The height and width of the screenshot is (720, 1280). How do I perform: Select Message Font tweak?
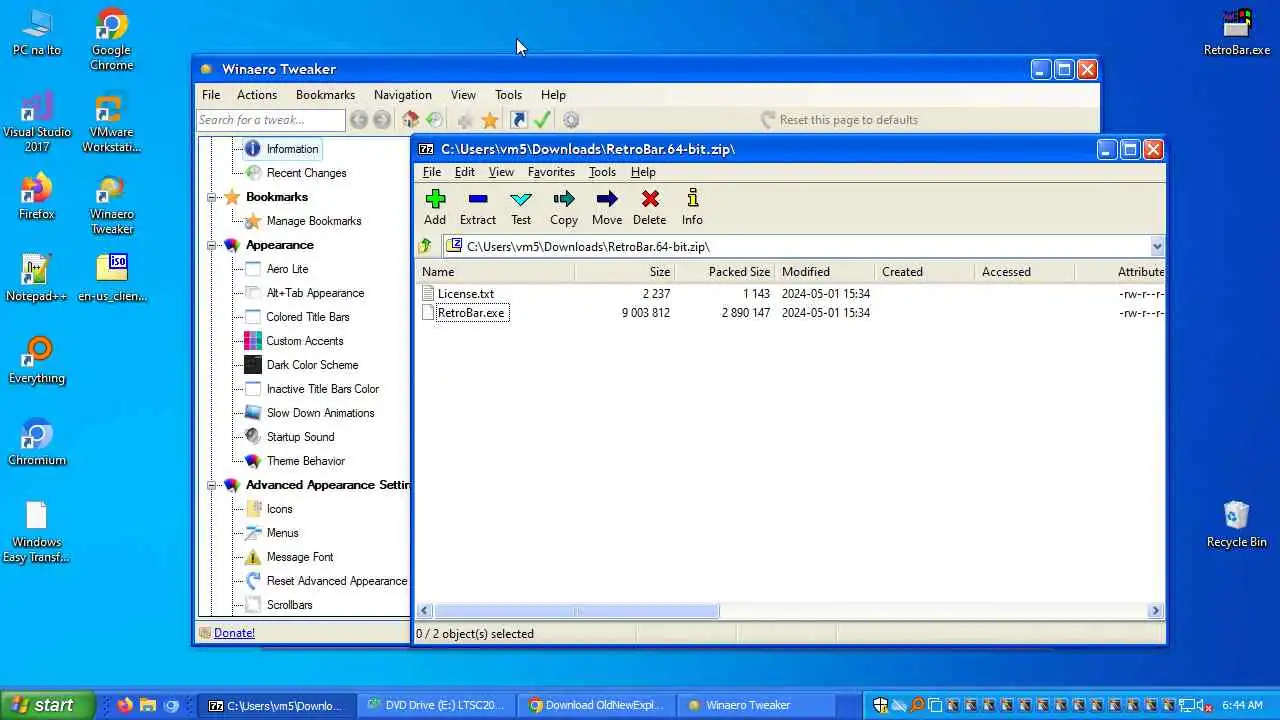(x=300, y=557)
